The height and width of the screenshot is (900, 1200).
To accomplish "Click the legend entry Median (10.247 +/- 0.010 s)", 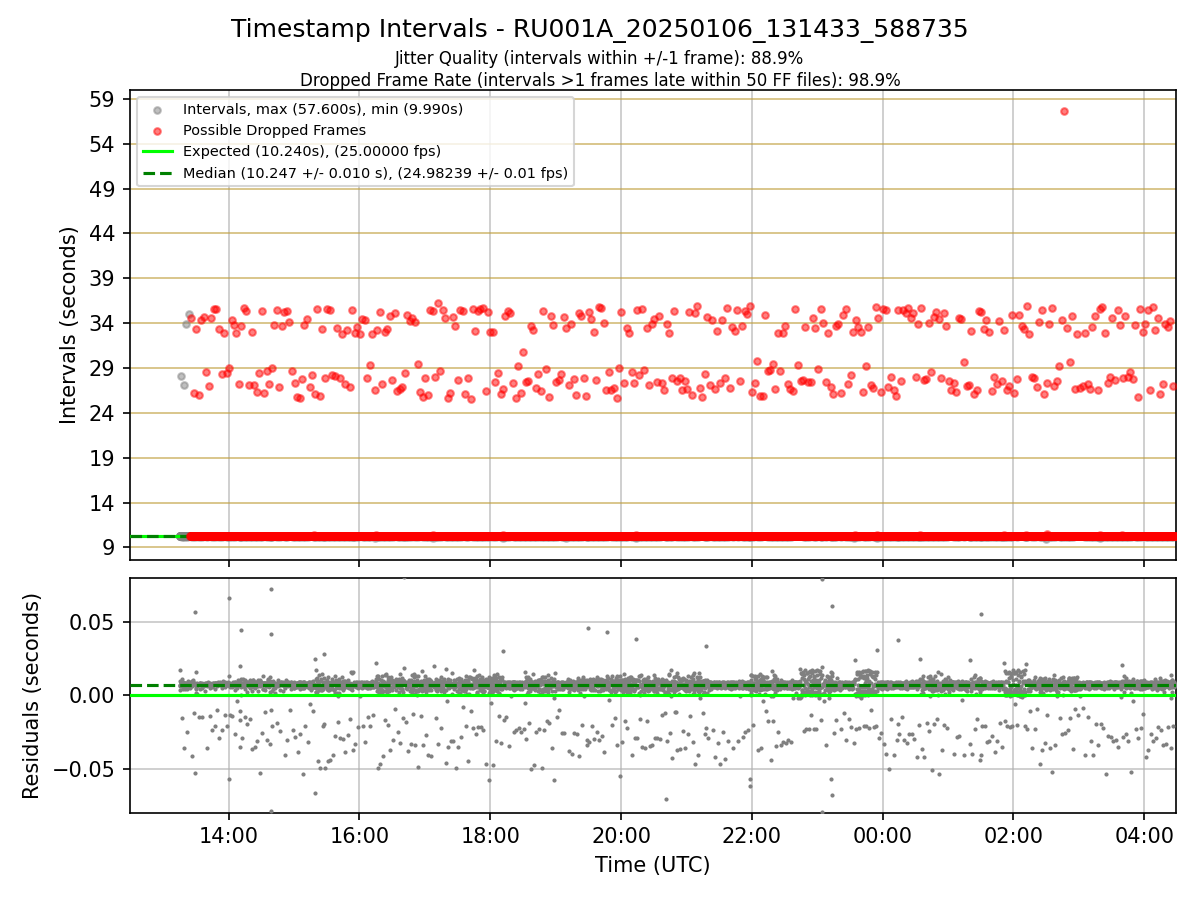I will [x=375, y=173].
